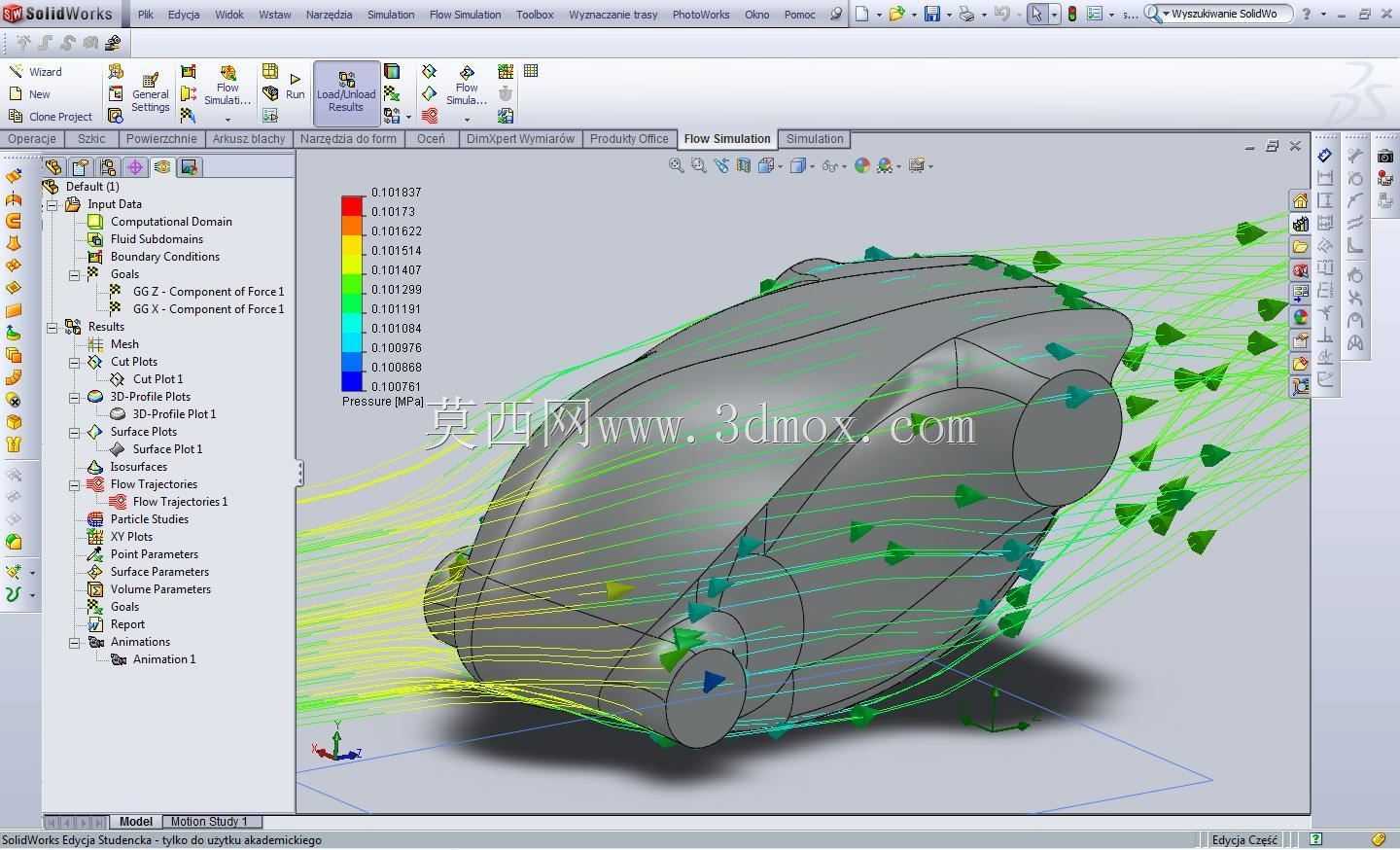
Task: Open SolidWorks Resources home icon in task pane
Action: tap(1300, 201)
